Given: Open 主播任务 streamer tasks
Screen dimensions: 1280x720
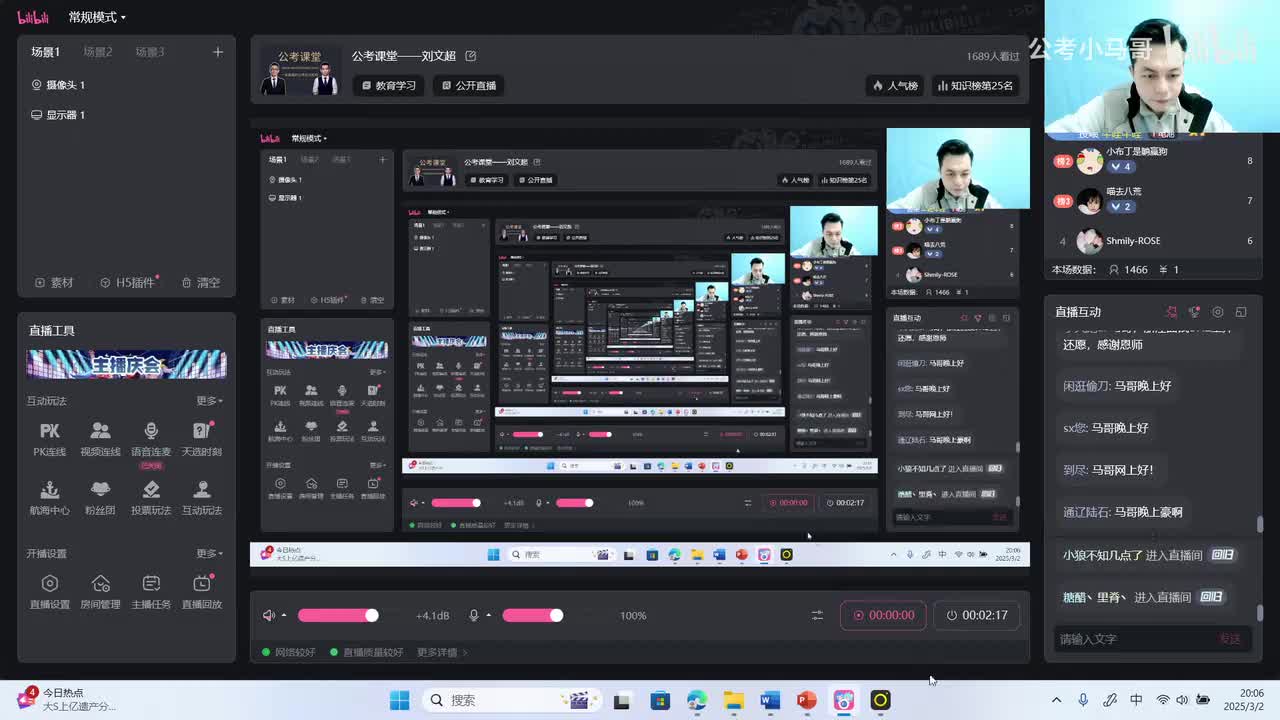Looking at the screenshot, I should click(x=151, y=591).
